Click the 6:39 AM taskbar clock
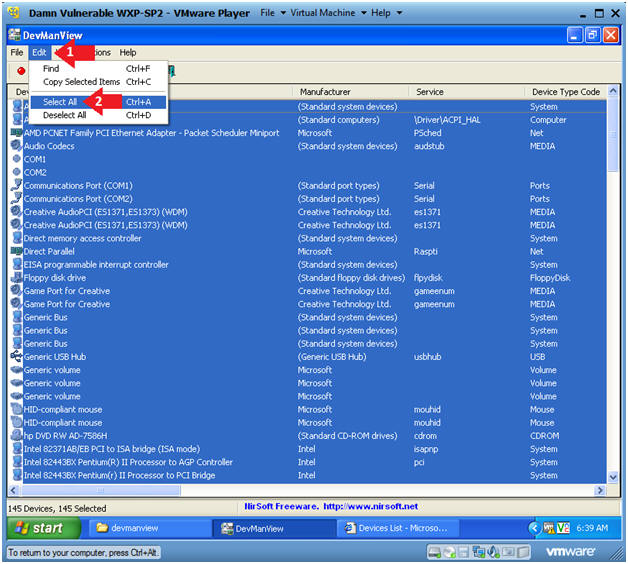The height and width of the screenshot is (564, 628). coord(592,528)
